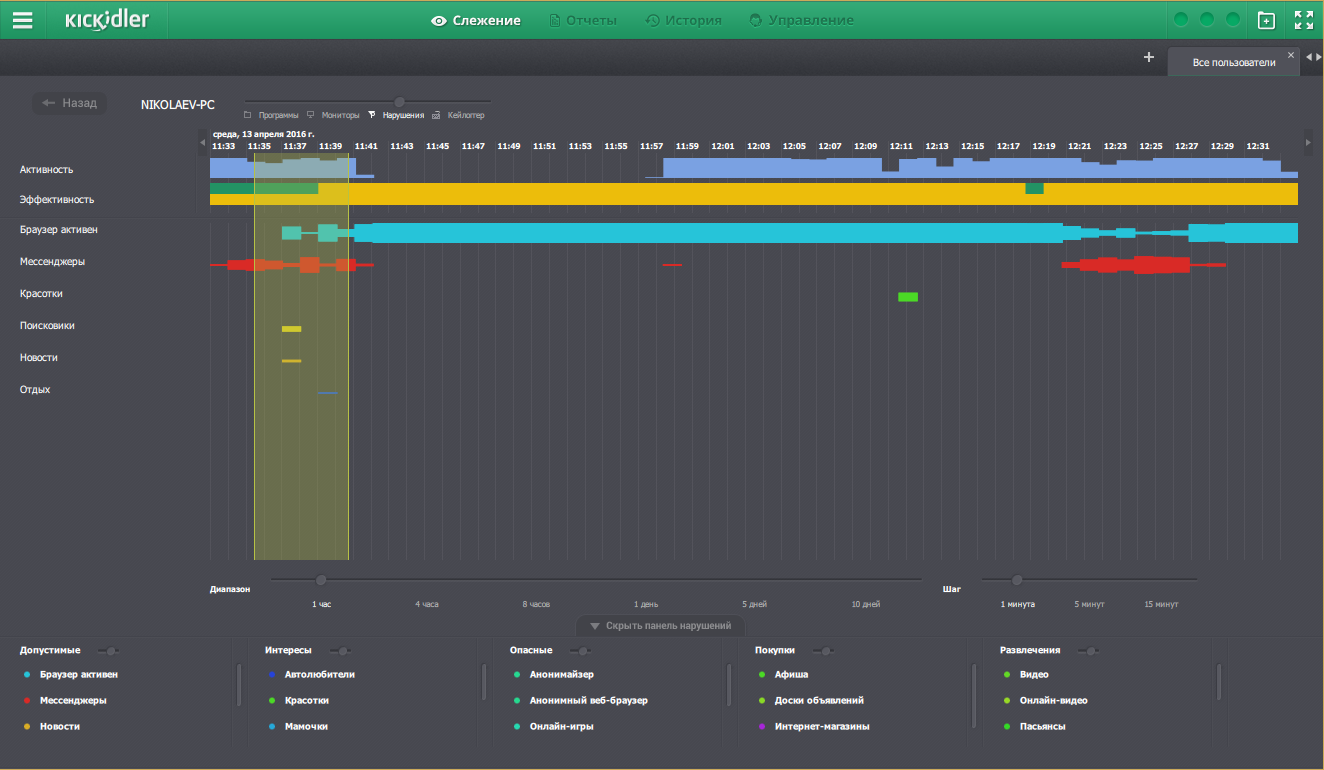Click the Kickidler logo
This screenshot has width=1324, height=770.
click(x=107, y=20)
